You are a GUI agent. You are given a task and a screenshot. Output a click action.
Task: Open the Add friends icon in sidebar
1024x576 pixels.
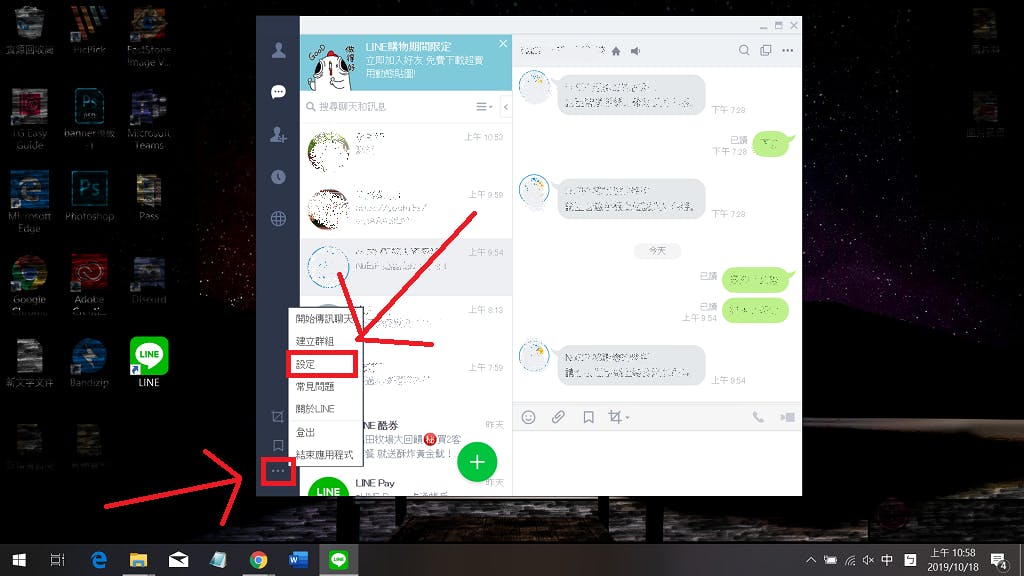tap(278, 135)
